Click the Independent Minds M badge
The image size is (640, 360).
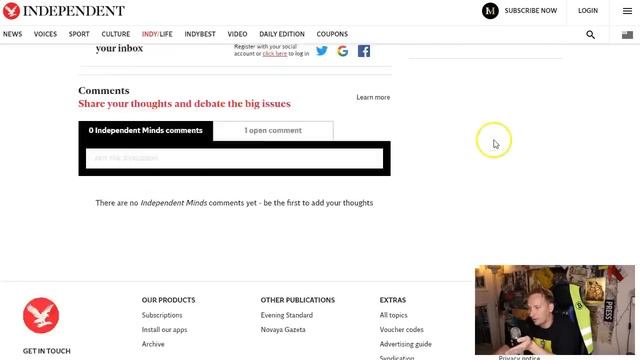(490, 11)
